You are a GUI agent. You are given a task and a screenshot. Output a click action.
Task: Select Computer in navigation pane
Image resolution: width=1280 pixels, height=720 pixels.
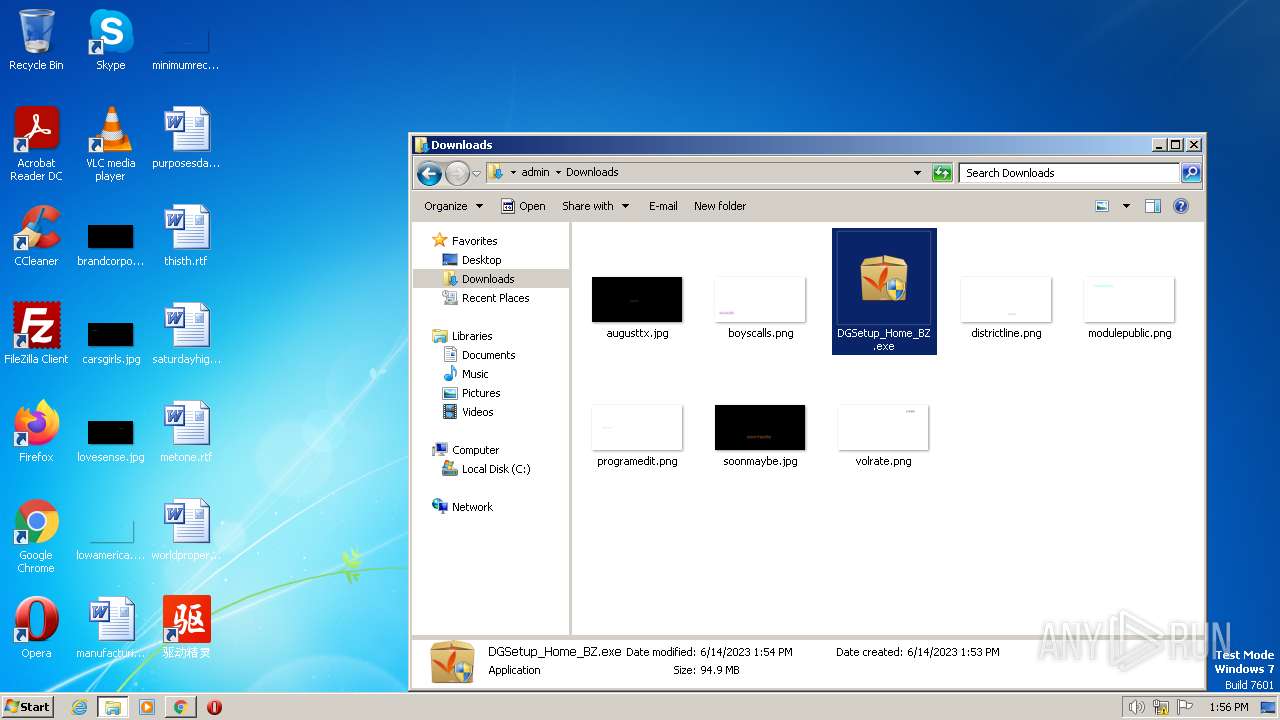475,450
